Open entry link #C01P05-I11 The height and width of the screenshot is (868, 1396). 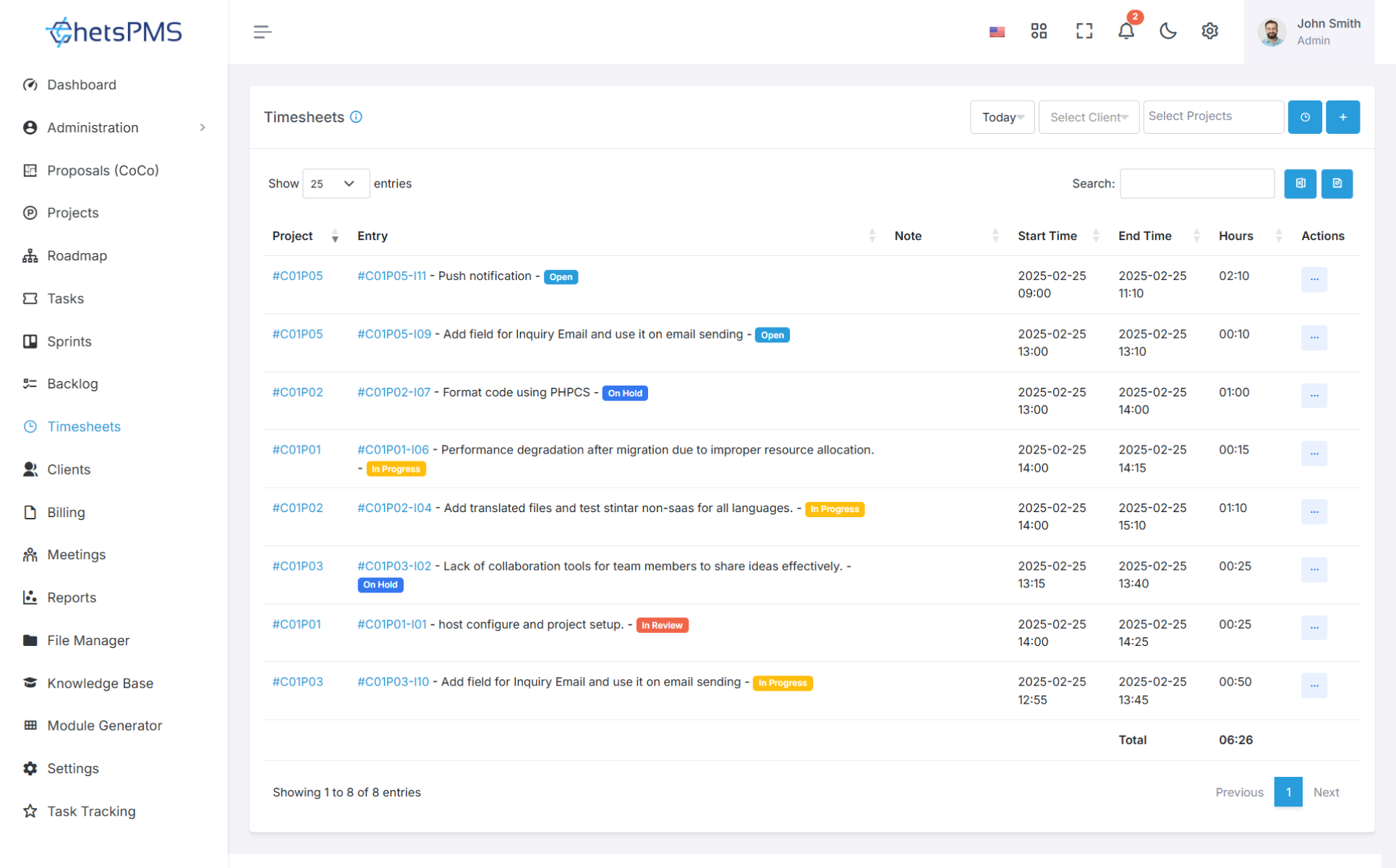click(x=391, y=276)
